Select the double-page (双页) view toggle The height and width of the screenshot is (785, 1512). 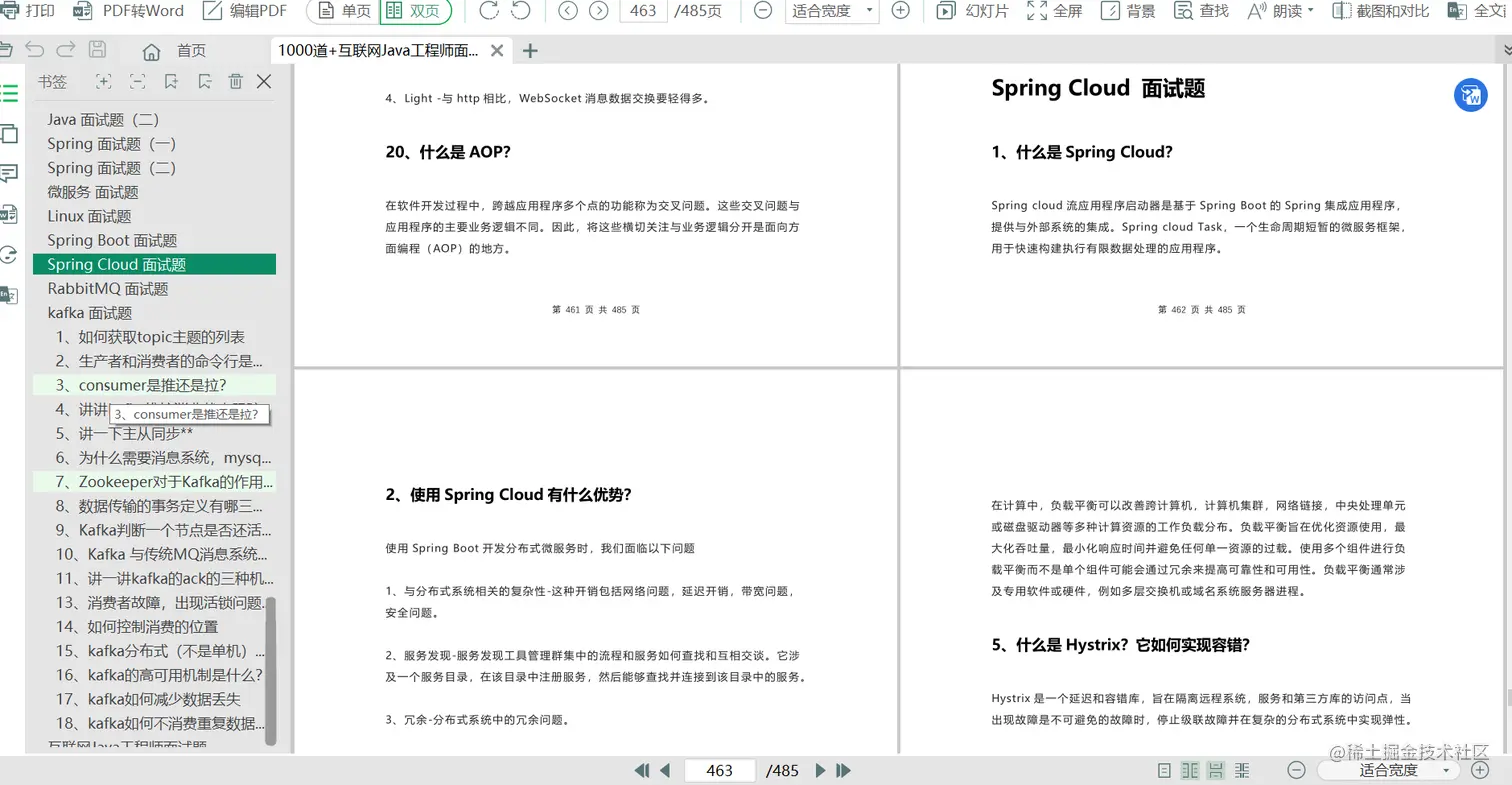pyautogui.click(x=415, y=11)
